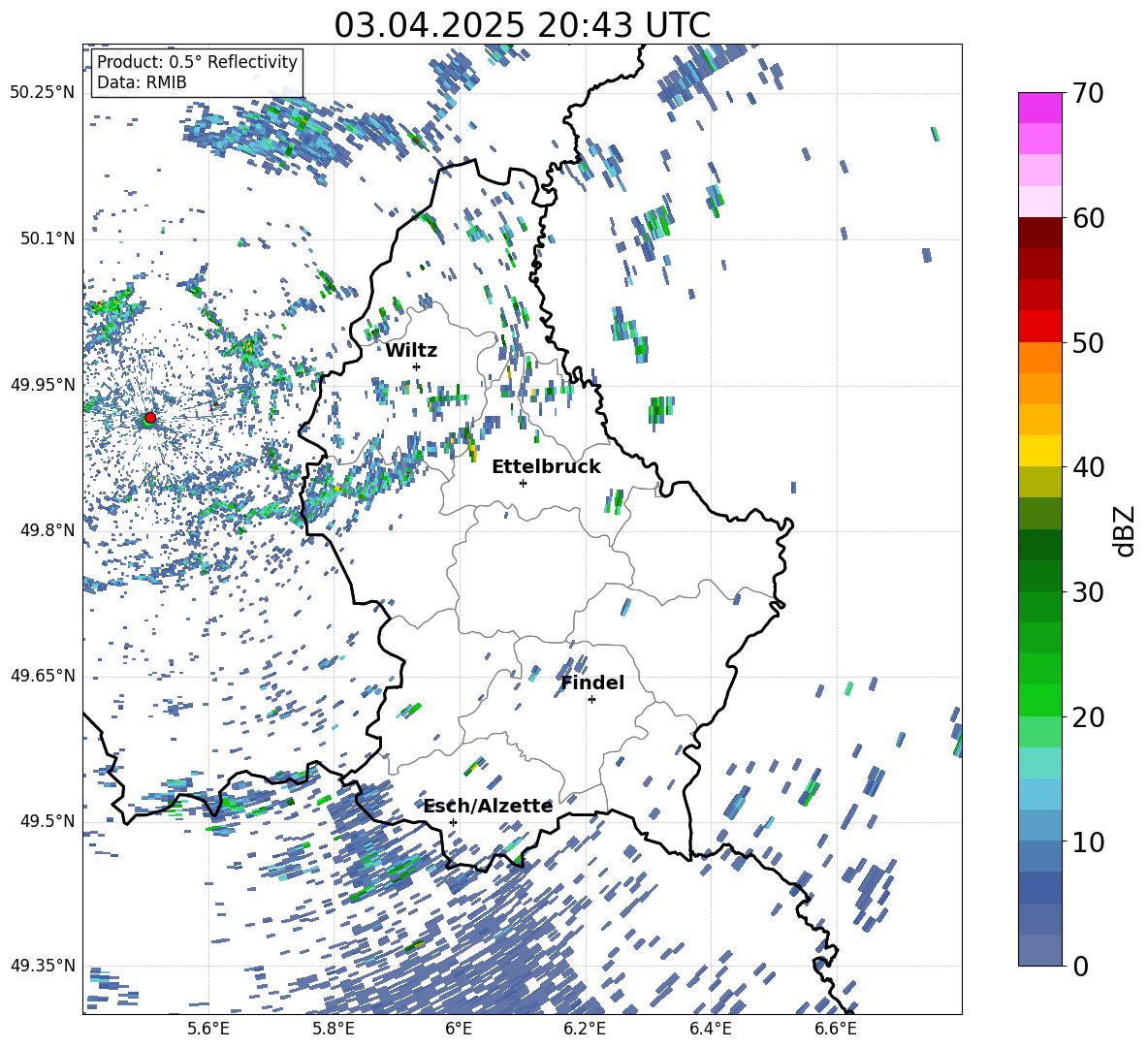1148x1048 pixels.
Task: Click the 50 tick on the colorbar
Action: [1088, 342]
